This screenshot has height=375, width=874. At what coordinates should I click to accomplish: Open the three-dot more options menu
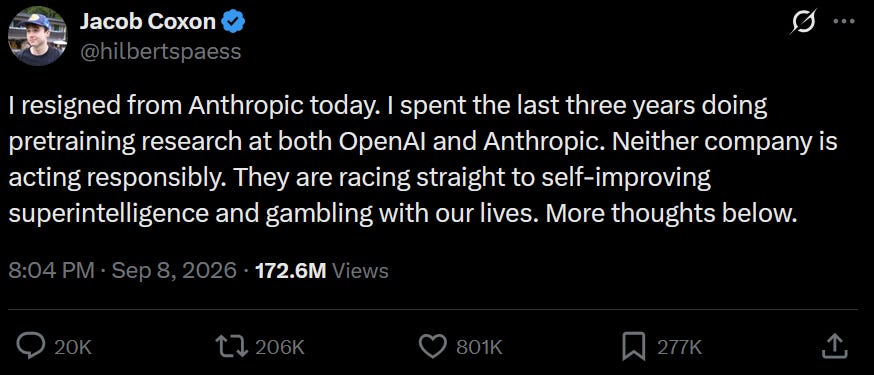tap(843, 22)
